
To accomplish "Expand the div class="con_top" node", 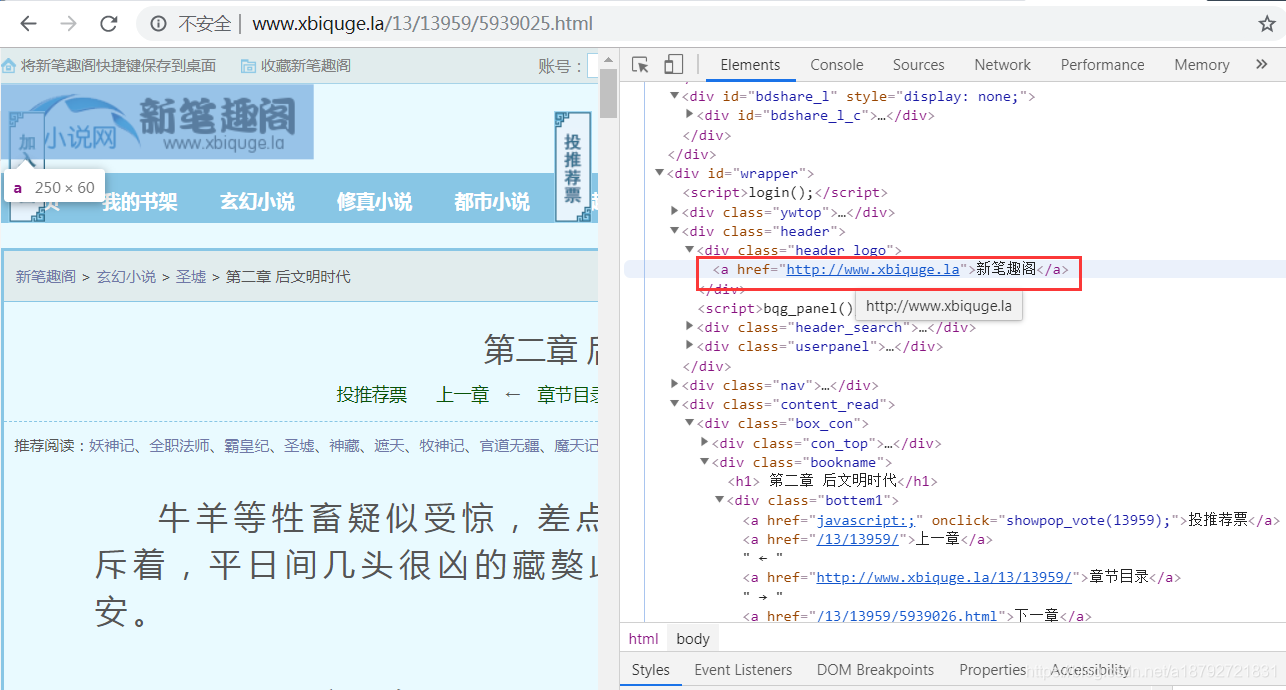I will click(x=705, y=442).
